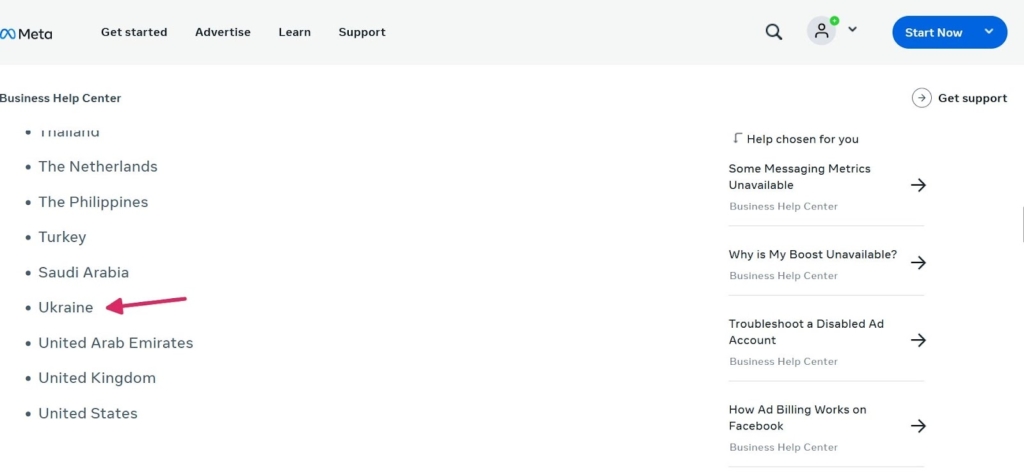Viewport: 1024px width, 473px height.
Task: Click arrow for Troubleshoot a Disabled Ad Account
Action: click(x=918, y=340)
